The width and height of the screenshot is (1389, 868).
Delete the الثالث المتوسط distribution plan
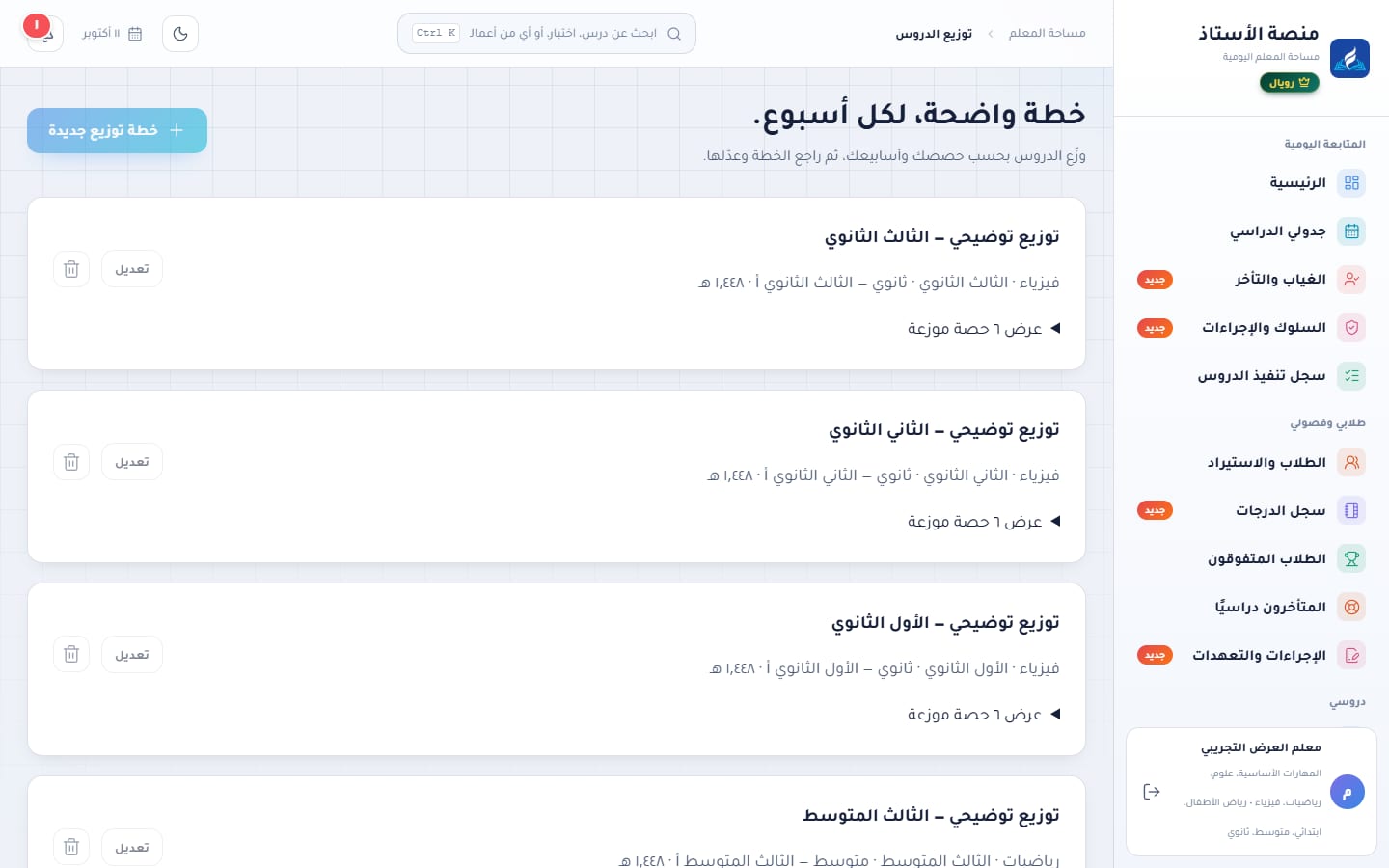pyautogui.click(x=71, y=848)
